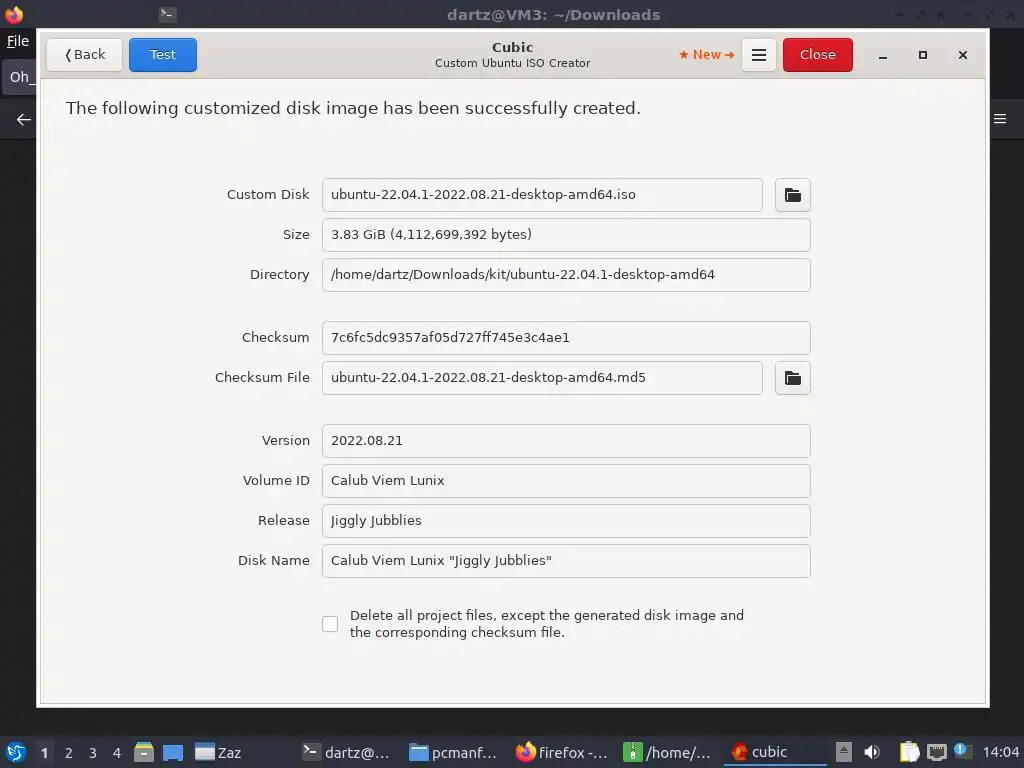The width and height of the screenshot is (1024, 768).
Task: Open File menu in background terminal window
Action: (18, 41)
